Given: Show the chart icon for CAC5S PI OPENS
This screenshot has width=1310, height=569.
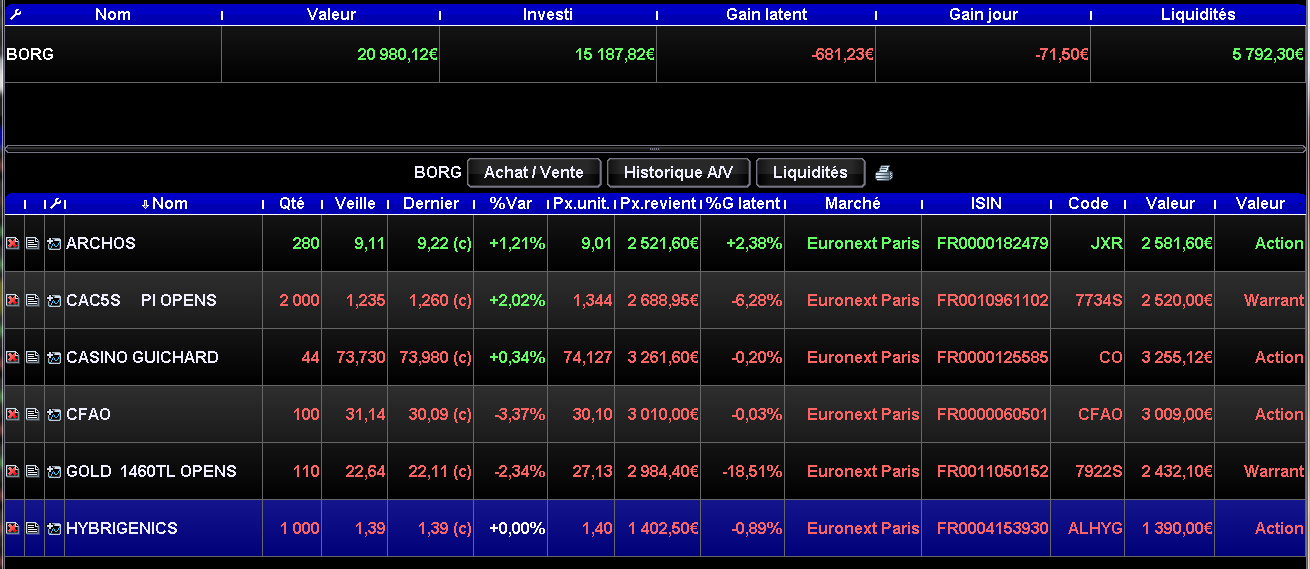Looking at the screenshot, I should pyautogui.click(x=54, y=300).
